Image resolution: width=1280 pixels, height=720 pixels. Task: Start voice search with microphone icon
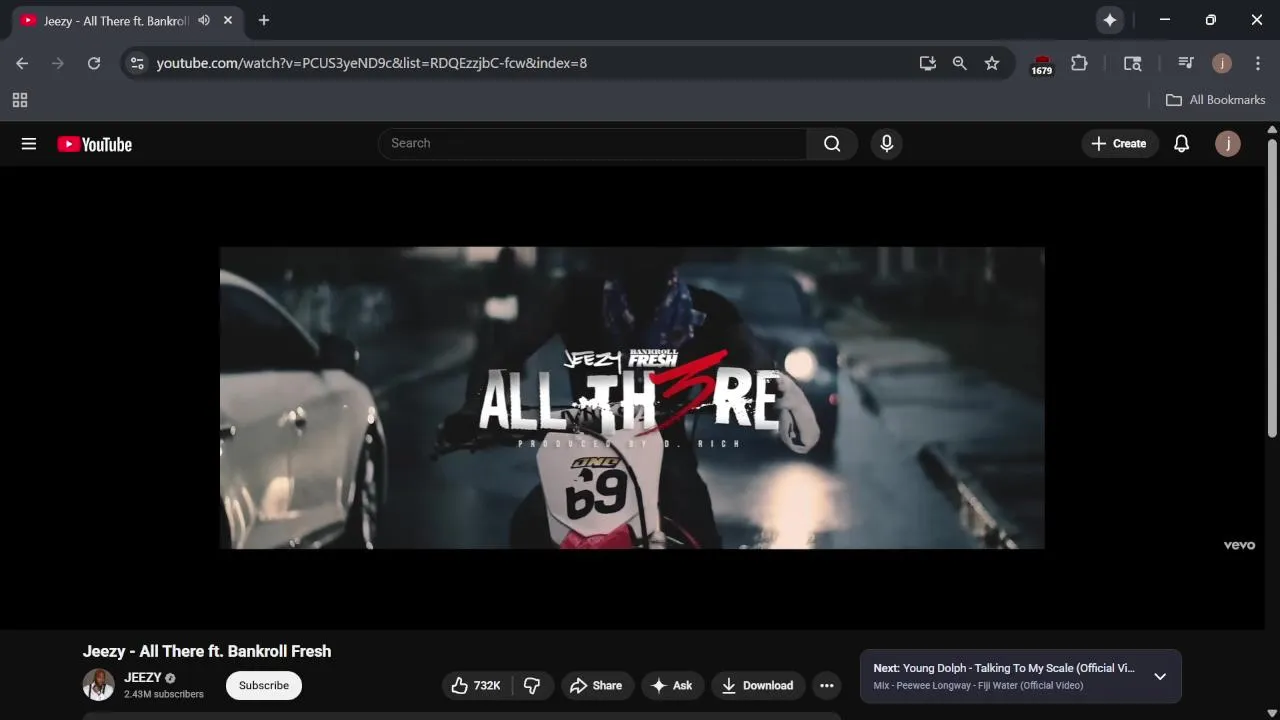click(886, 144)
